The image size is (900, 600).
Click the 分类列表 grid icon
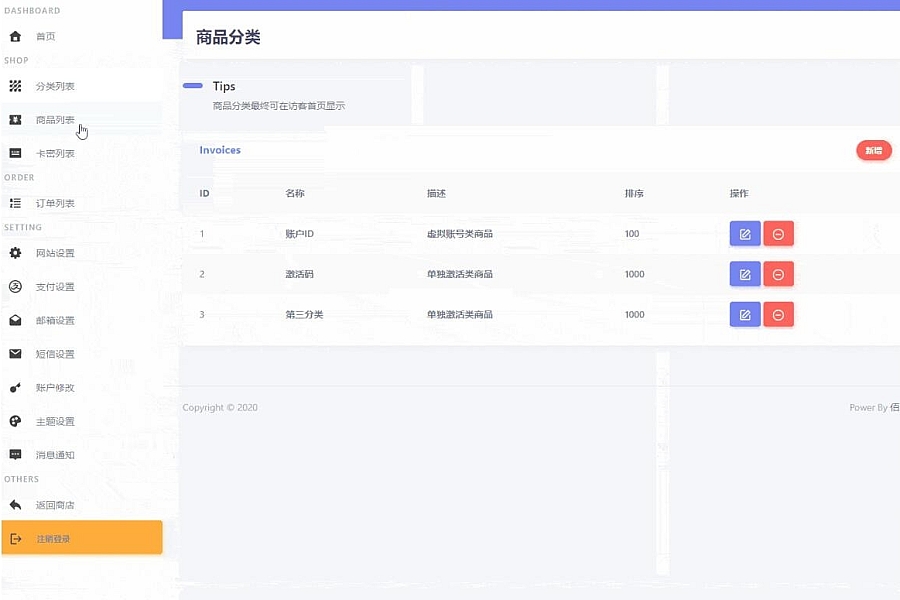coord(15,86)
